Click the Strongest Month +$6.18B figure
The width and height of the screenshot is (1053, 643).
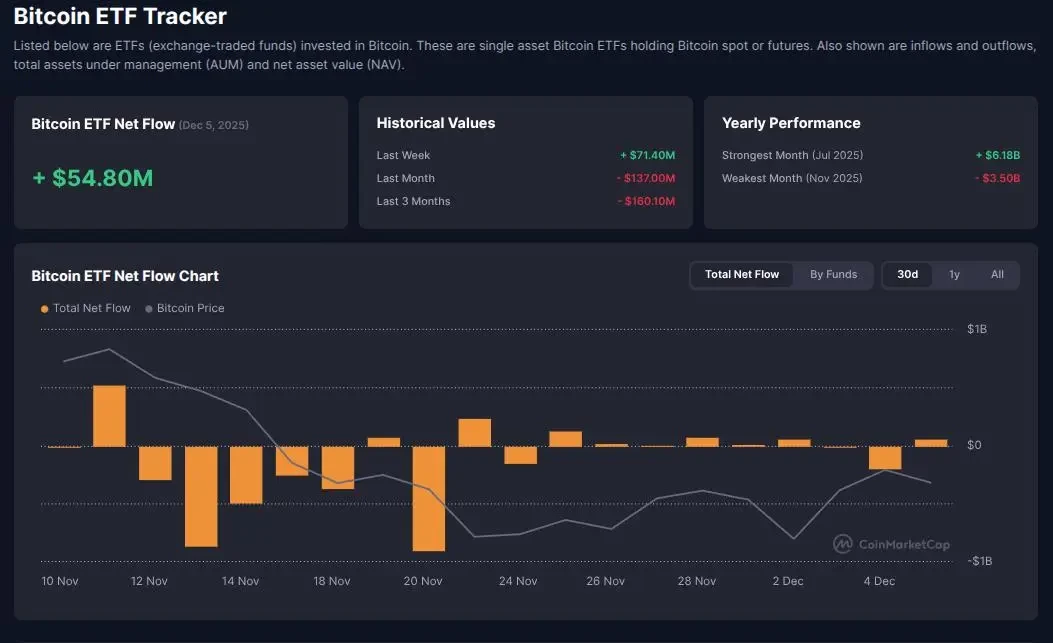[998, 155]
